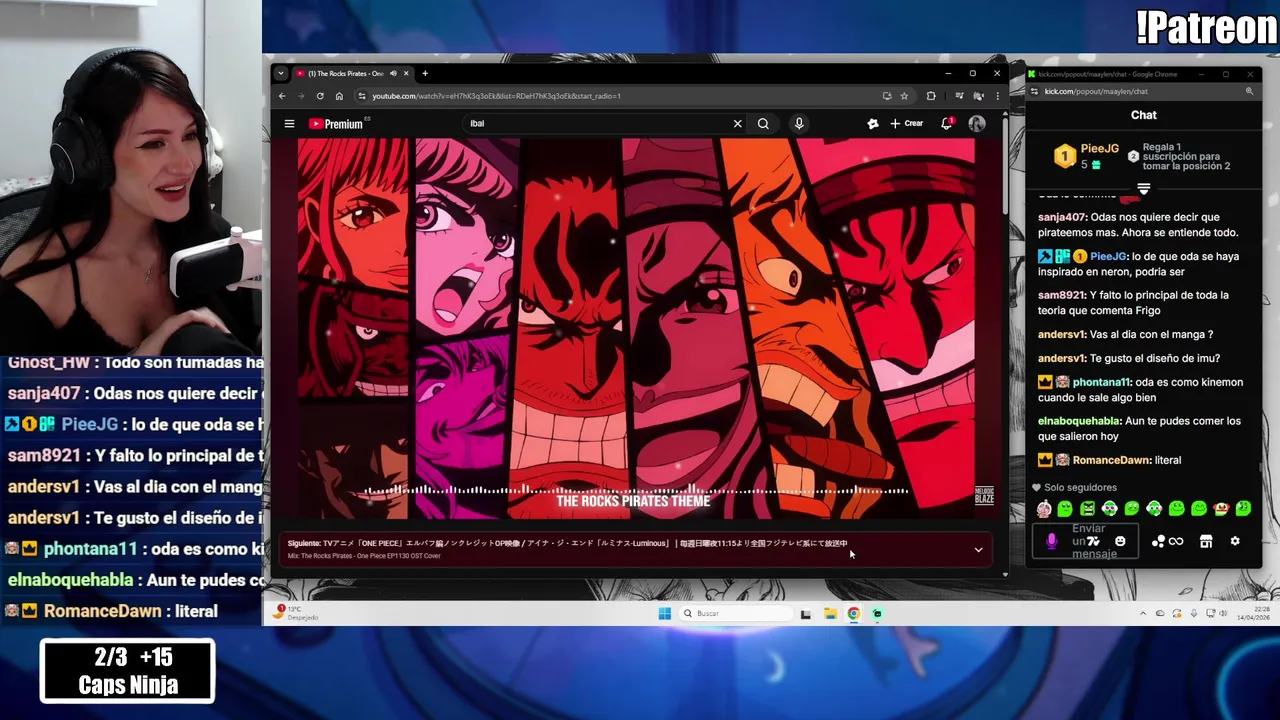Click username phontana11 in Kick chat

[x=1101, y=382]
